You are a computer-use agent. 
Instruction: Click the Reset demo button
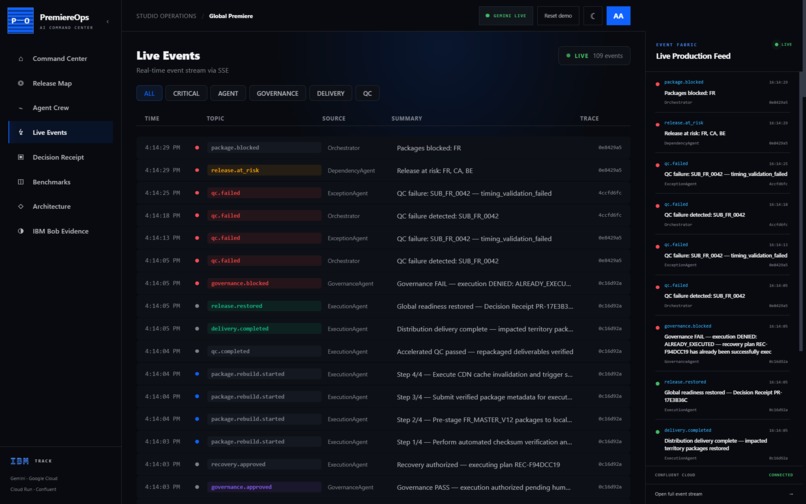(x=558, y=16)
